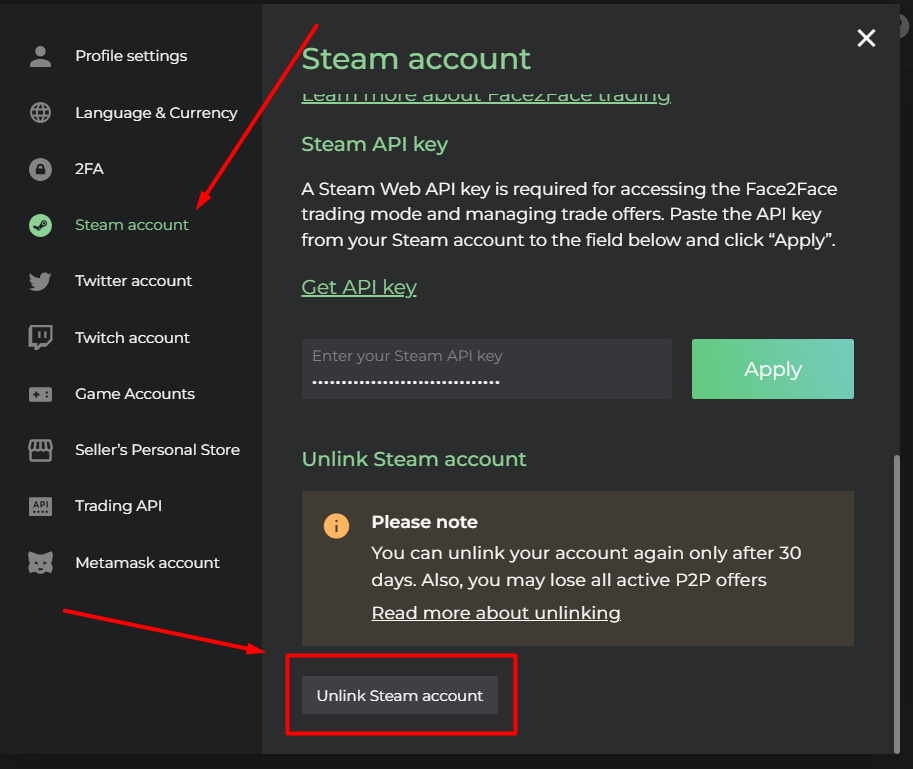This screenshot has height=769, width=913.
Task: Click the Profile settings person icon
Action: [x=40, y=56]
